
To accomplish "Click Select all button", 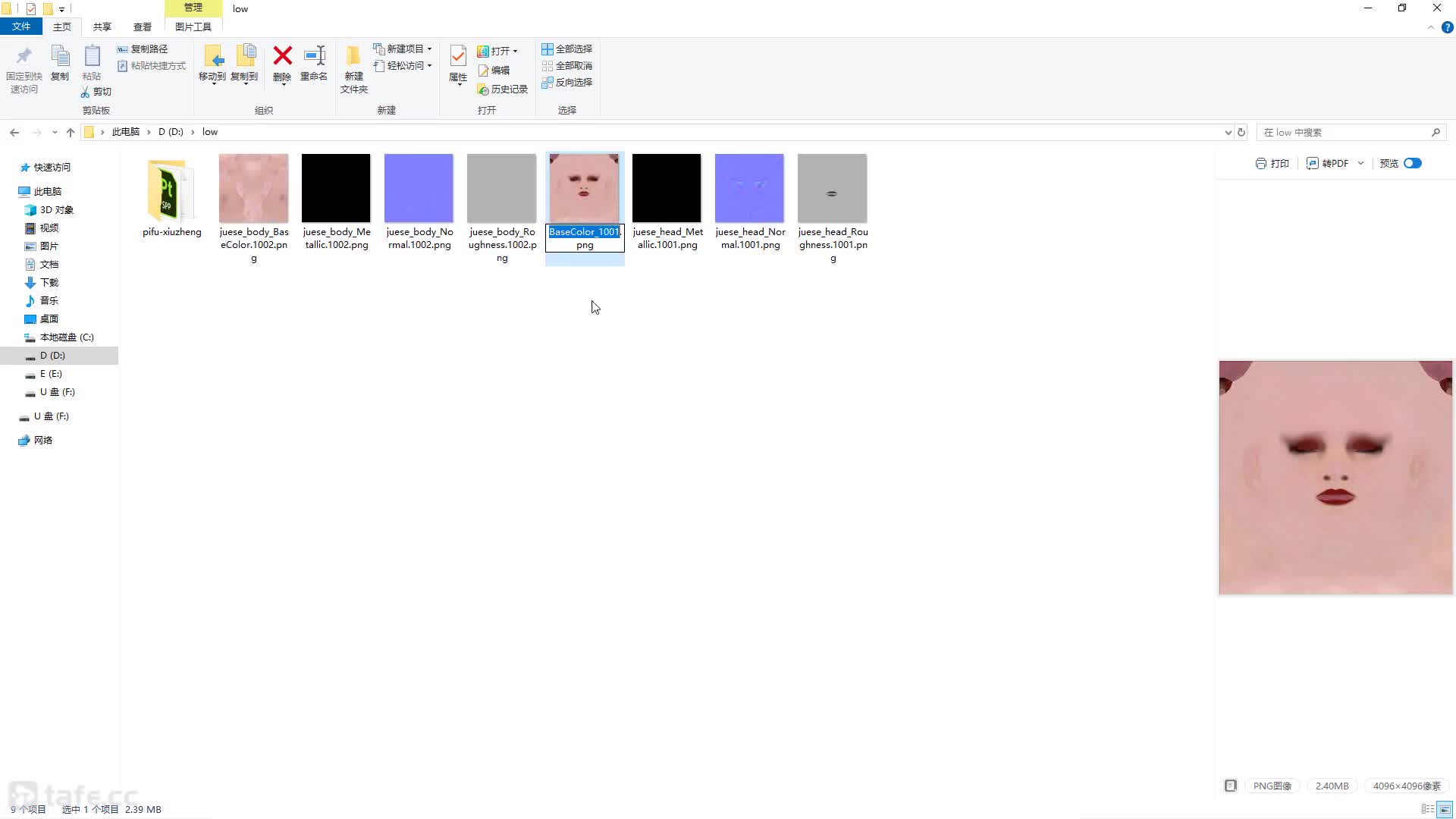I will coord(566,49).
